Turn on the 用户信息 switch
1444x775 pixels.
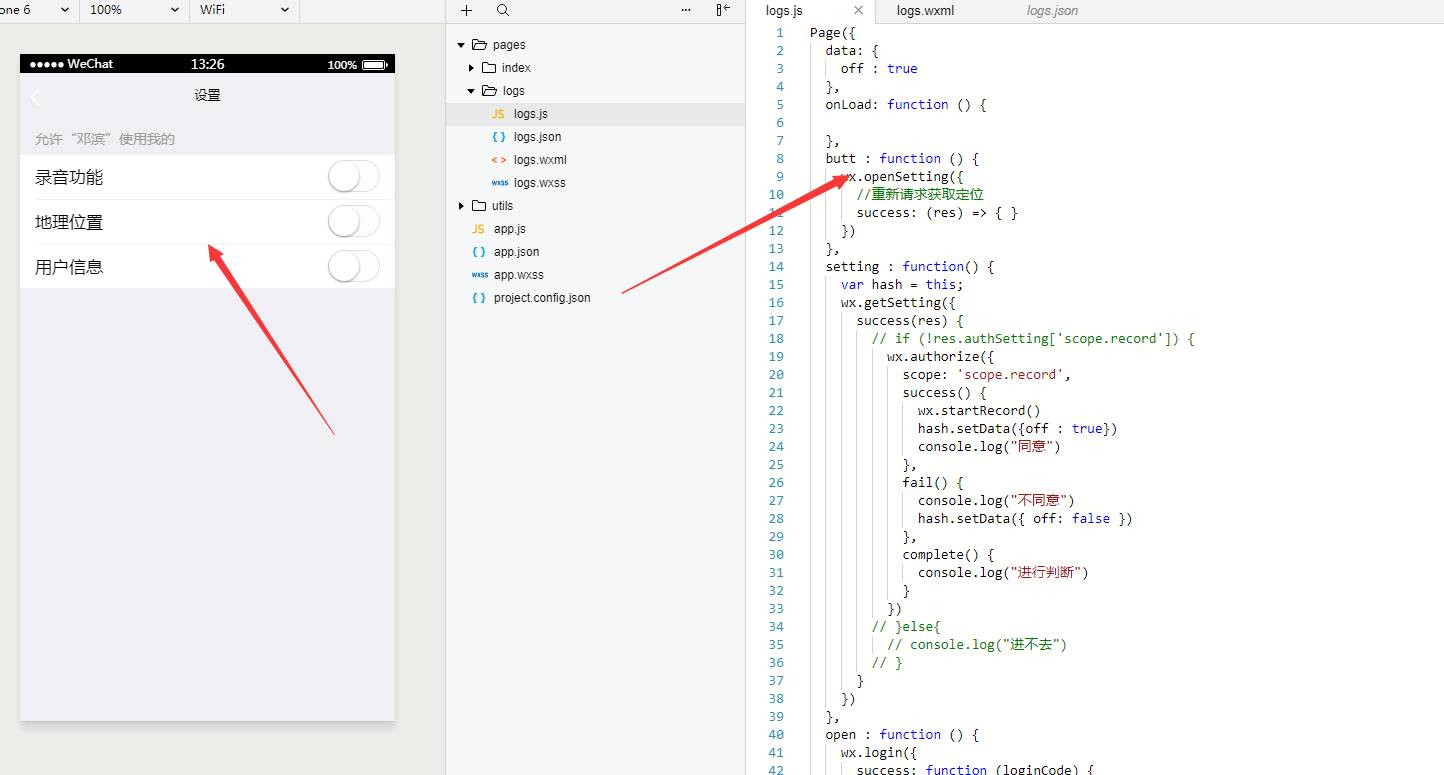tap(354, 267)
